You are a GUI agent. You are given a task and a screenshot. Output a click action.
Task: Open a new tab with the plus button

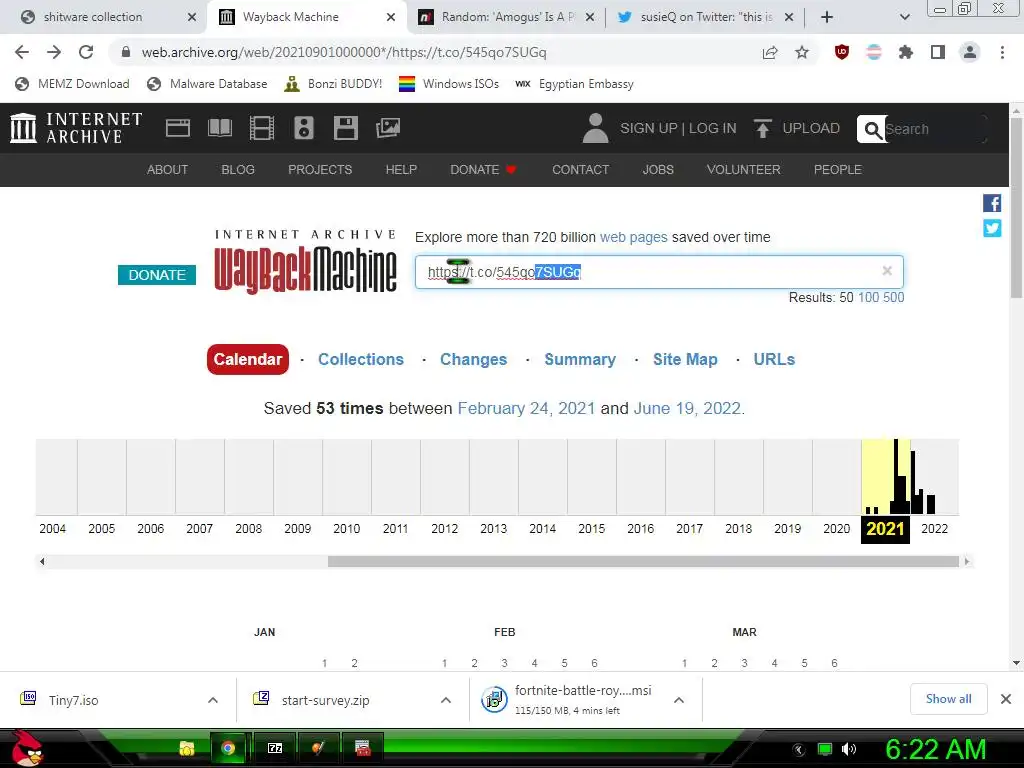click(x=827, y=17)
